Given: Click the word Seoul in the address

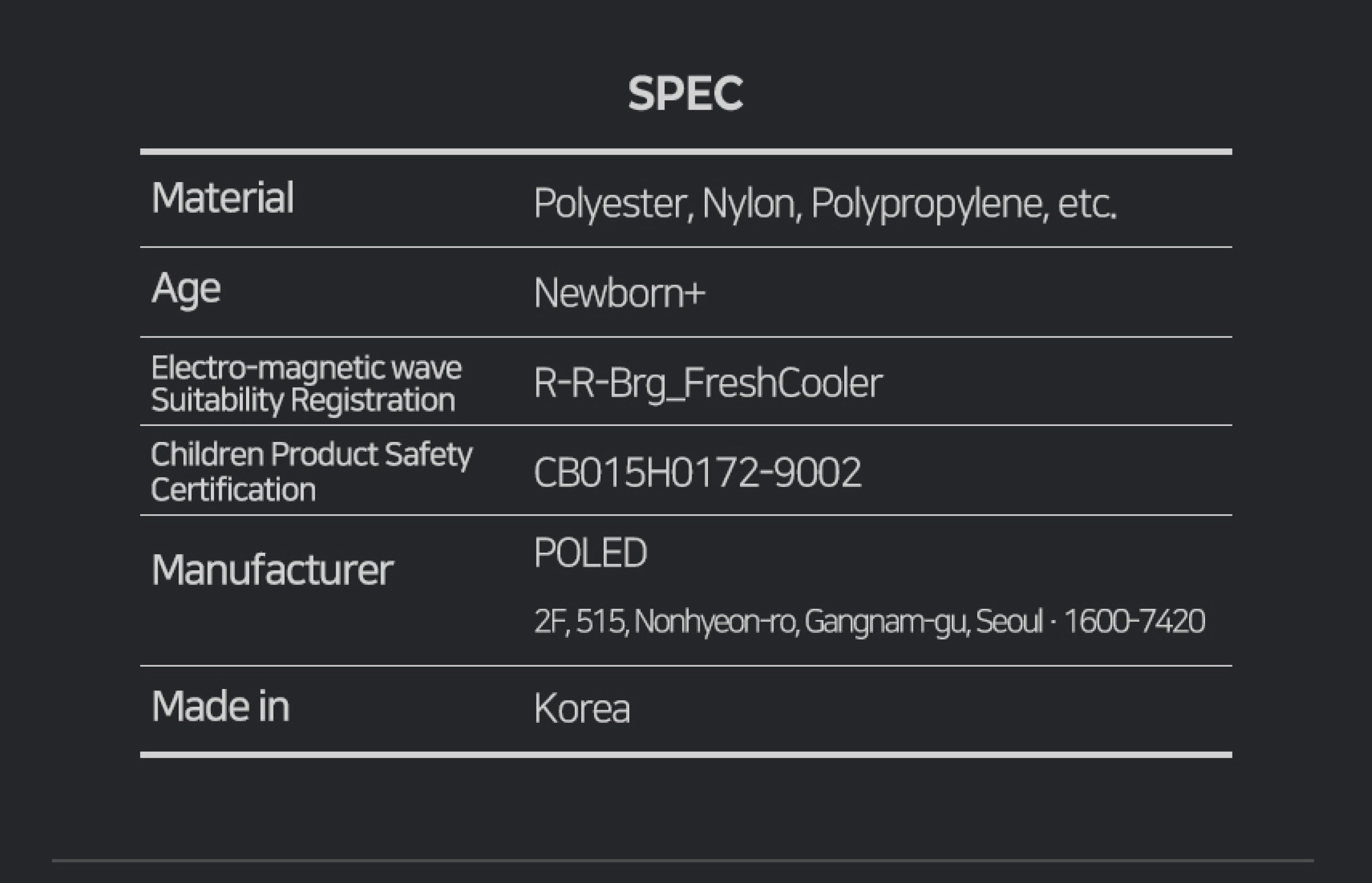Looking at the screenshot, I should click(1009, 621).
